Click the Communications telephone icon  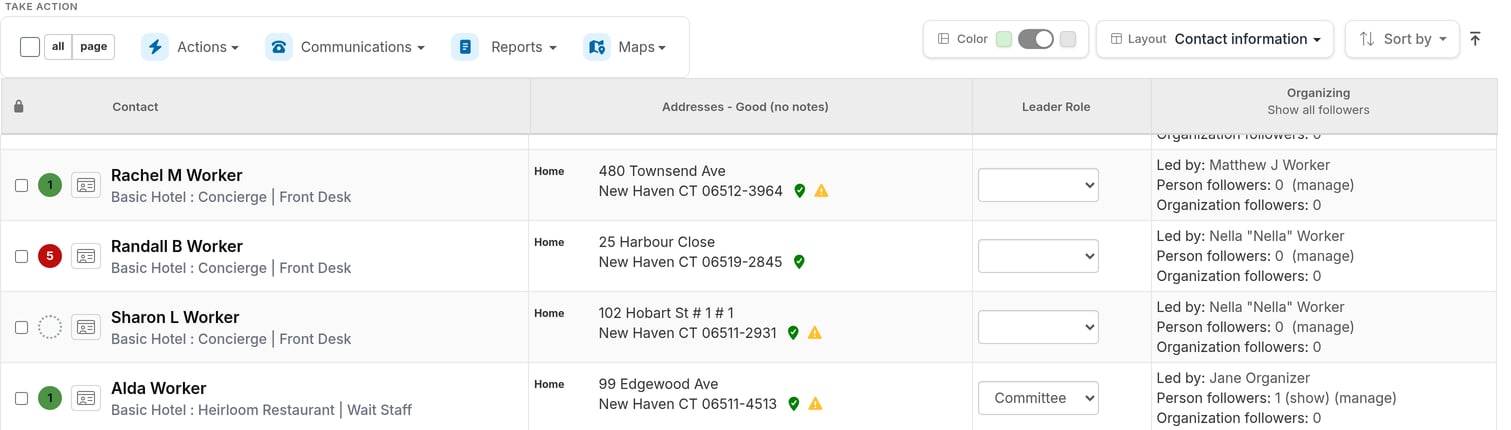pos(279,47)
